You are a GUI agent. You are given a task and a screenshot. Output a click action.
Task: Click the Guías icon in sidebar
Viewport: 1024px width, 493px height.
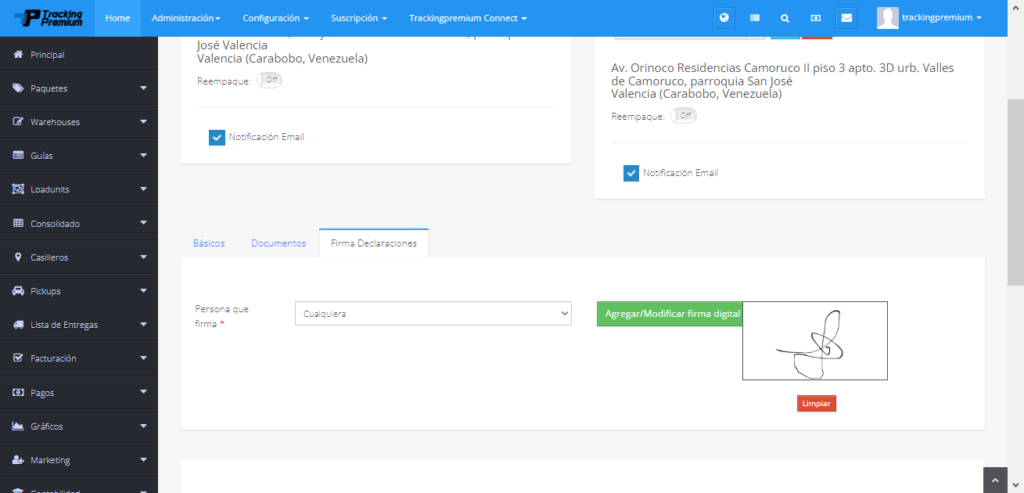pos(18,155)
